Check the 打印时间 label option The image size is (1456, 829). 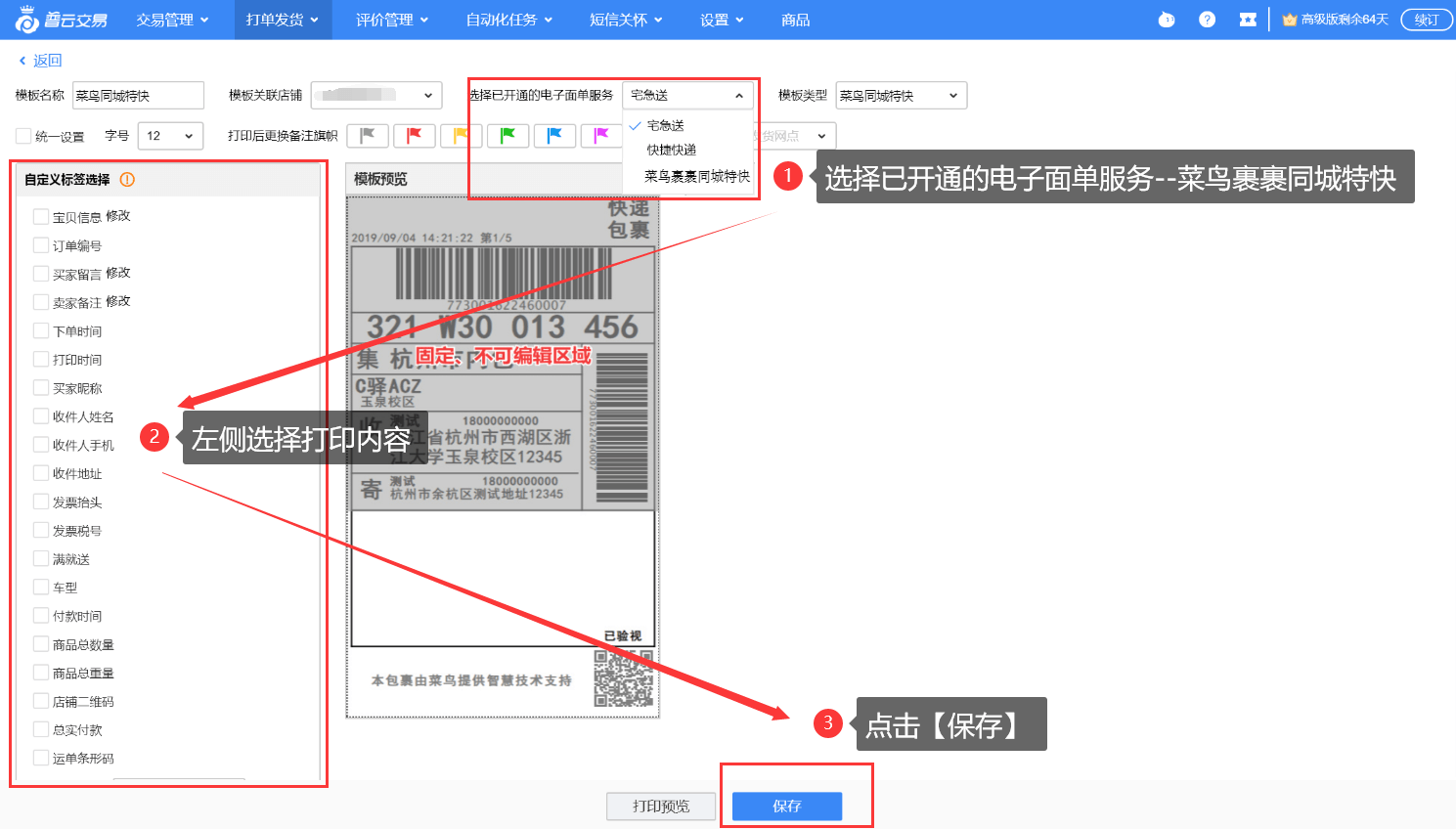point(41,359)
